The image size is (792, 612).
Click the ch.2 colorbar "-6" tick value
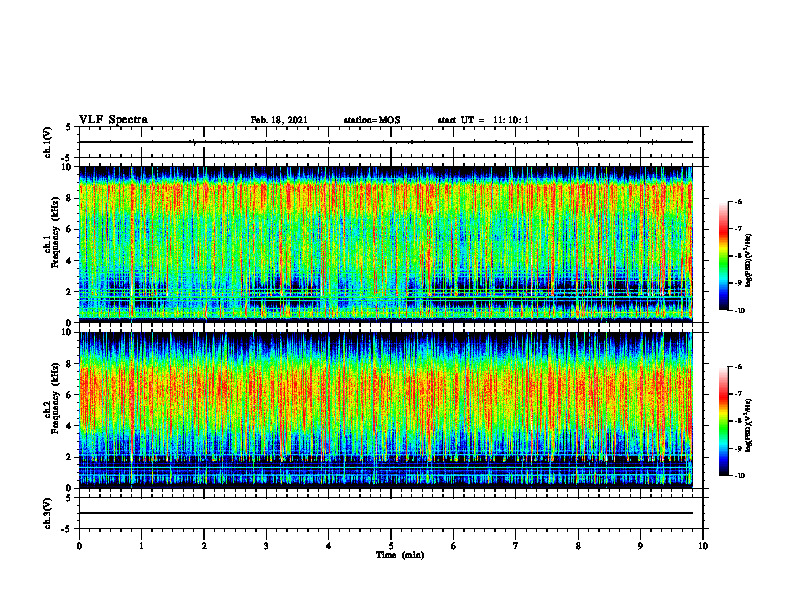pyautogui.click(x=738, y=367)
